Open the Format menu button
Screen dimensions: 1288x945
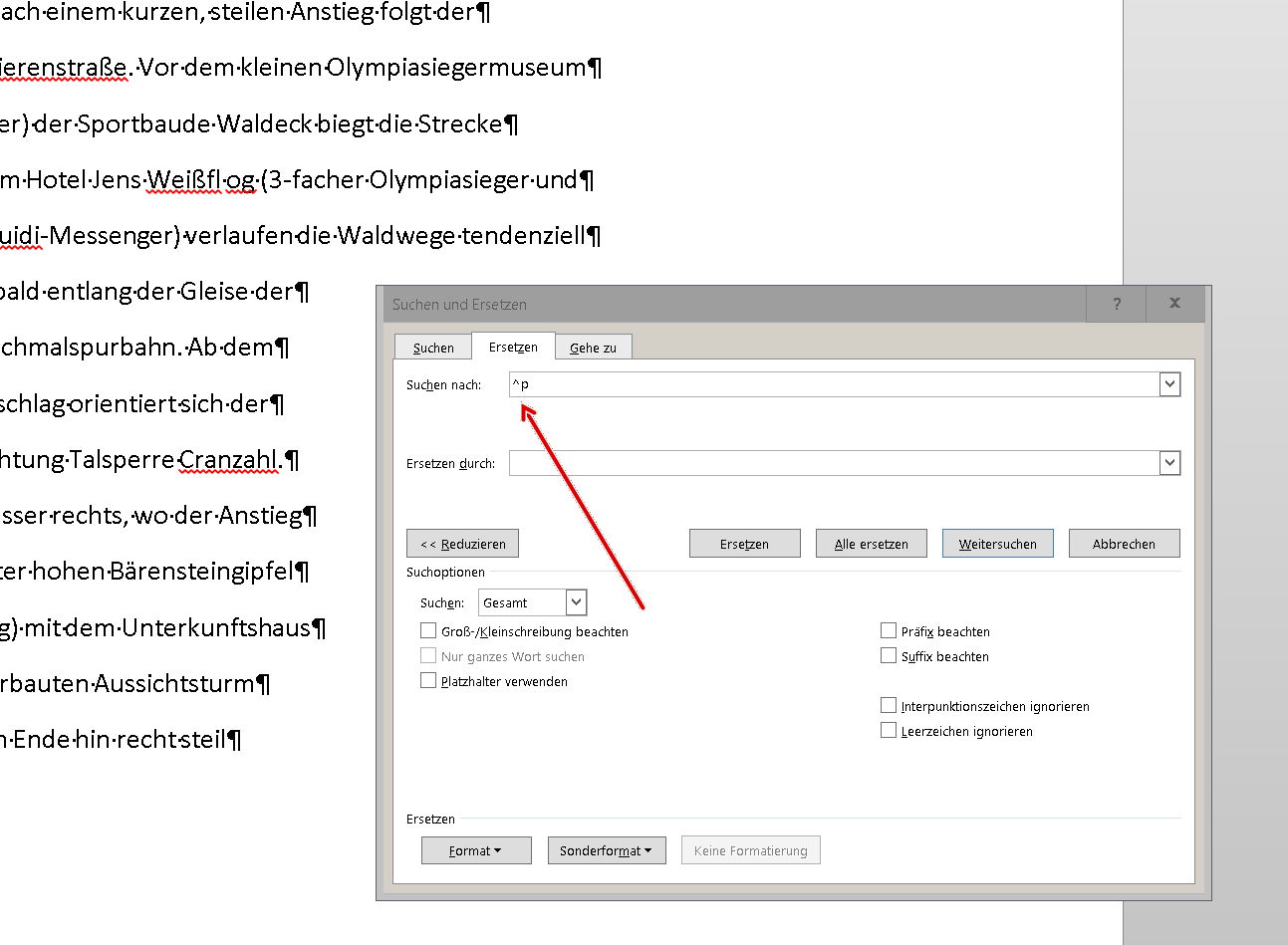tap(476, 850)
